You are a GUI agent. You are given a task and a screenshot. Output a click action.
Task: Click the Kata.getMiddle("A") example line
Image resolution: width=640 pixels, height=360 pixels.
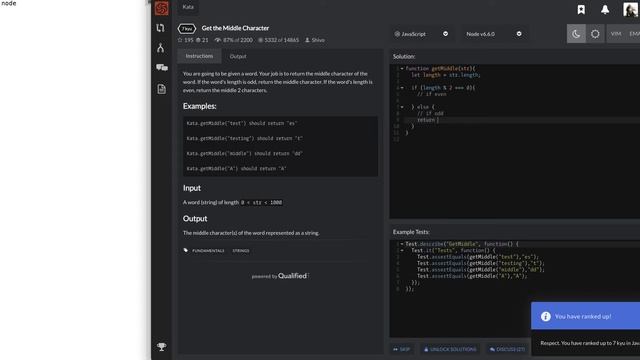pos(236,169)
